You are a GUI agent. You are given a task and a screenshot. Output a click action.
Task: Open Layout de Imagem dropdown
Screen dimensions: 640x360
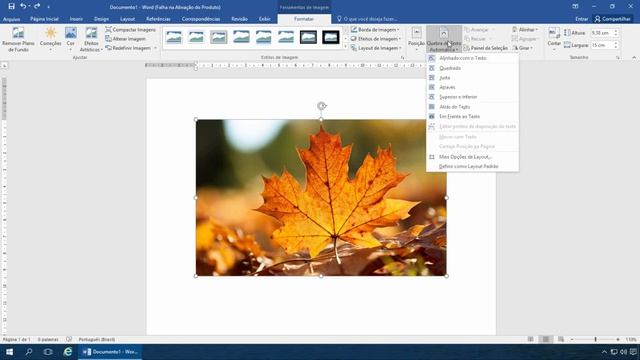coord(376,48)
